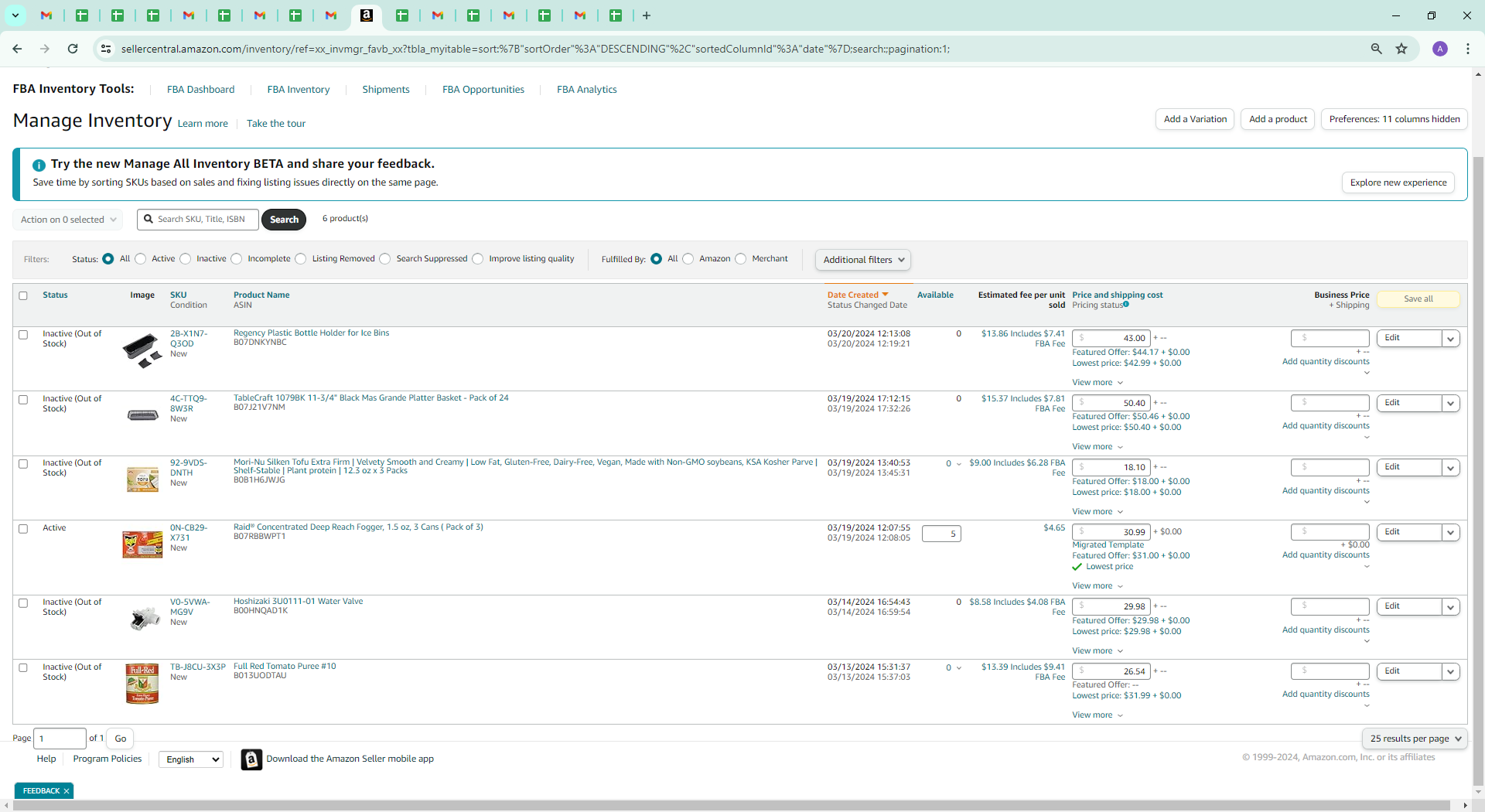Select the Active status filter radio
Screen dimensions: 1485x812
tap(141, 259)
